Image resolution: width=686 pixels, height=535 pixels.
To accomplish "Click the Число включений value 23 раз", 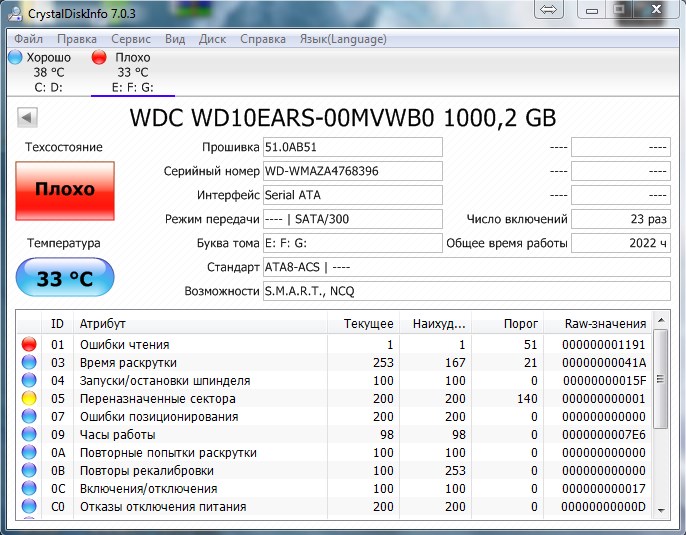I will tap(621, 219).
